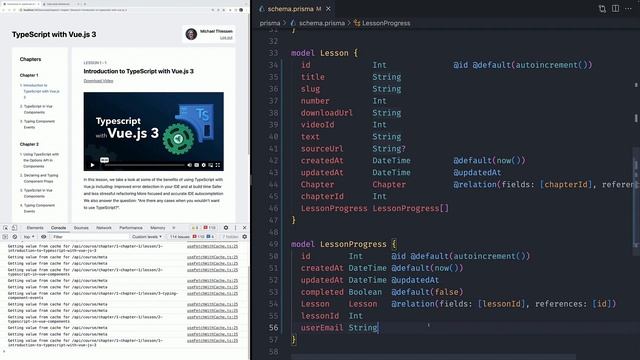Click editor compare changes icon
Viewport: 640px width, 360px height.
point(602,9)
